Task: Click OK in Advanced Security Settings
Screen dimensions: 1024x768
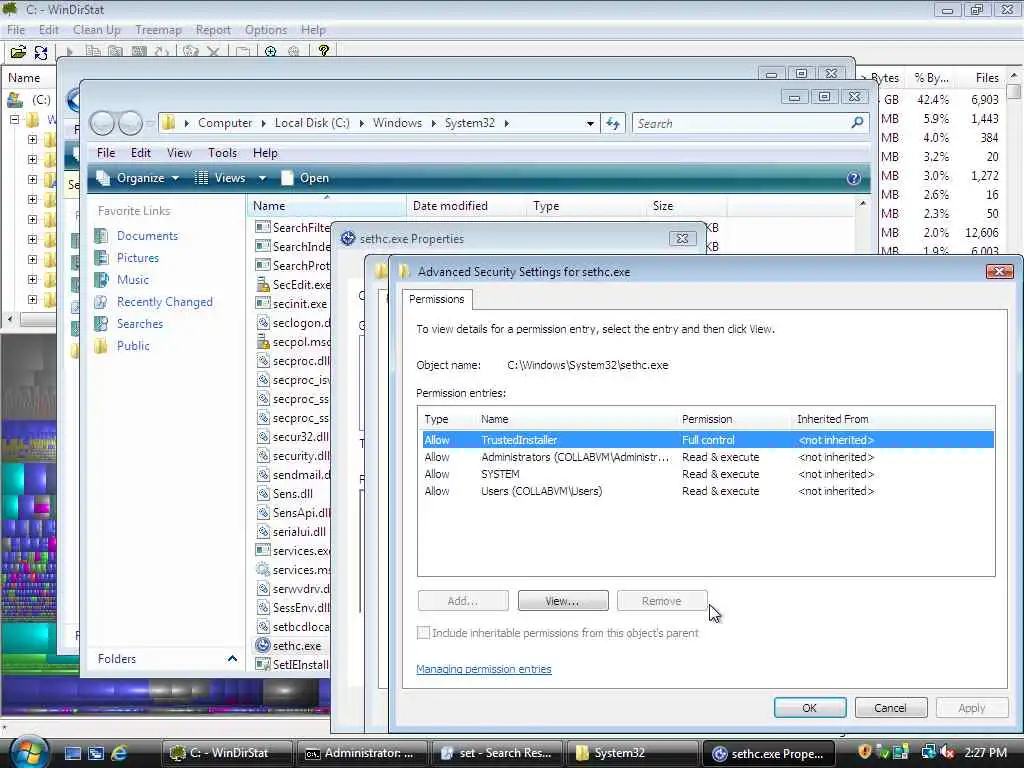Action: 810,708
